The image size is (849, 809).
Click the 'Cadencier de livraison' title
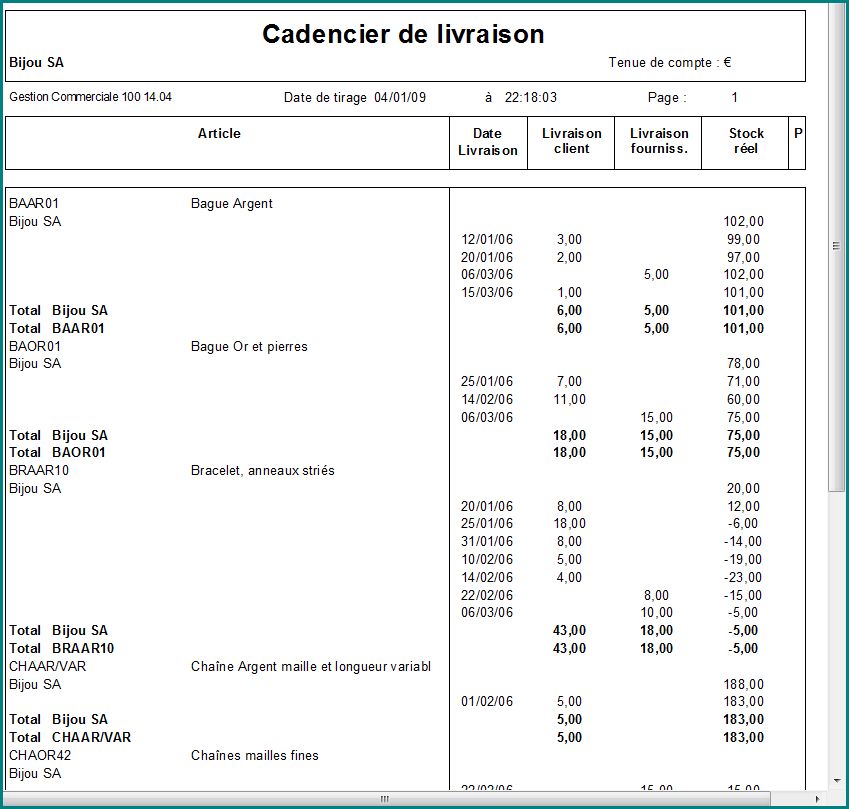(403, 34)
